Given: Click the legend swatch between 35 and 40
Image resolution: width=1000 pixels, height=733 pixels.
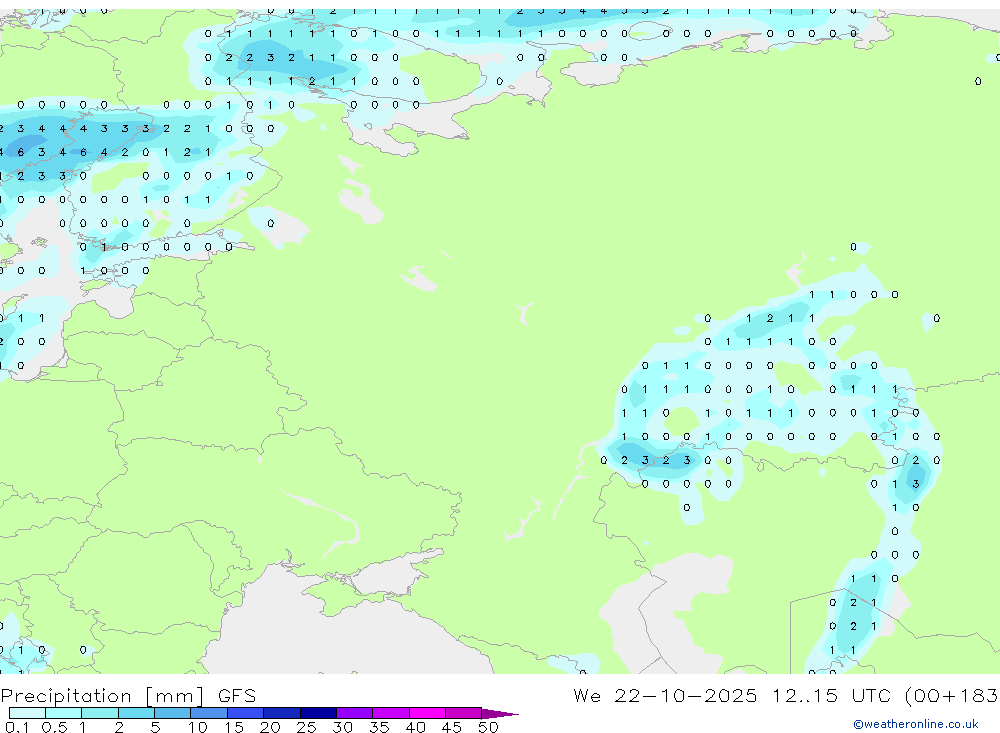Looking at the screenshot, I should click(391, 713).
